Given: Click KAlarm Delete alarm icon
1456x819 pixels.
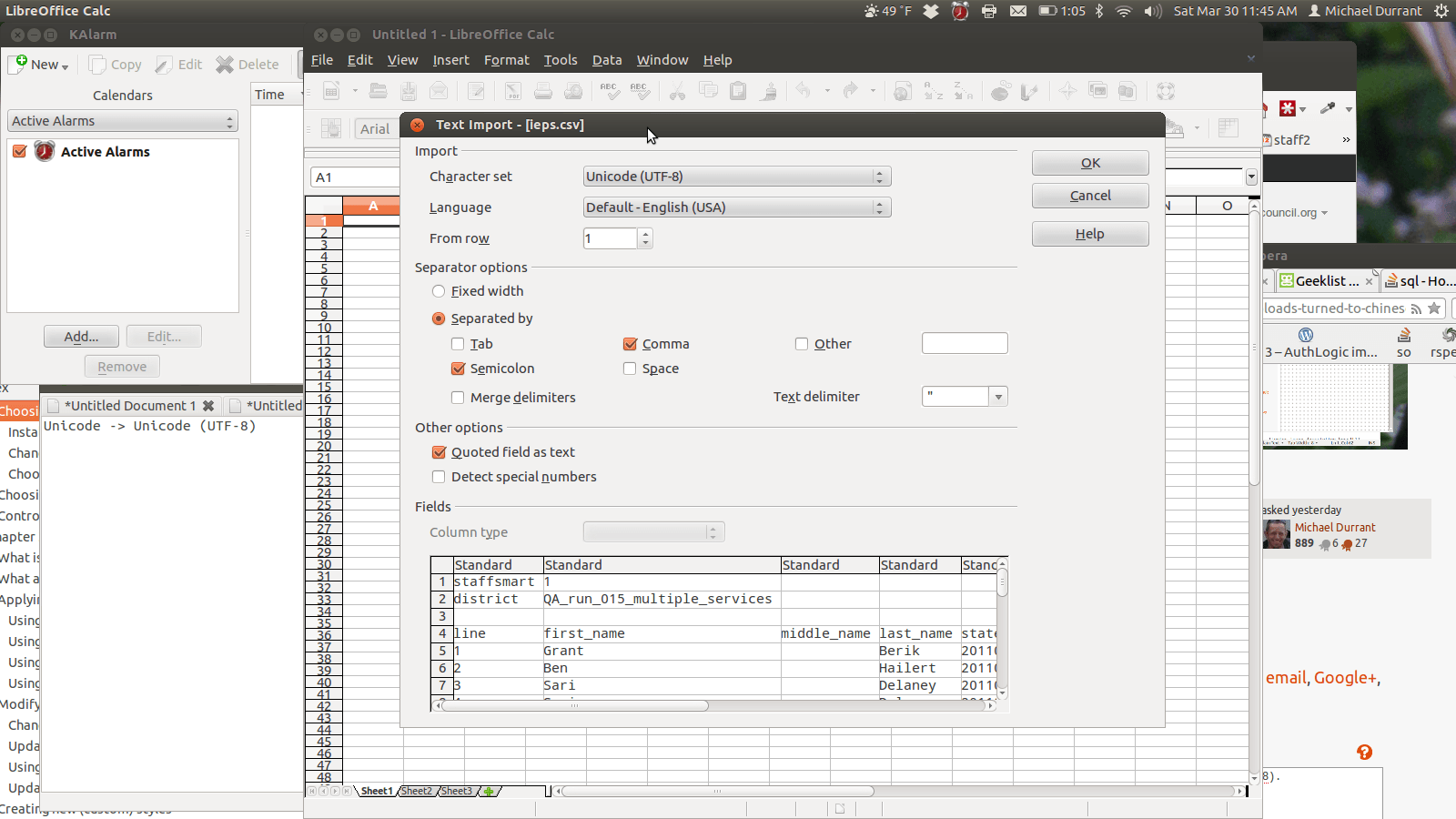Looking at the screenshot, I should (225, 65).
